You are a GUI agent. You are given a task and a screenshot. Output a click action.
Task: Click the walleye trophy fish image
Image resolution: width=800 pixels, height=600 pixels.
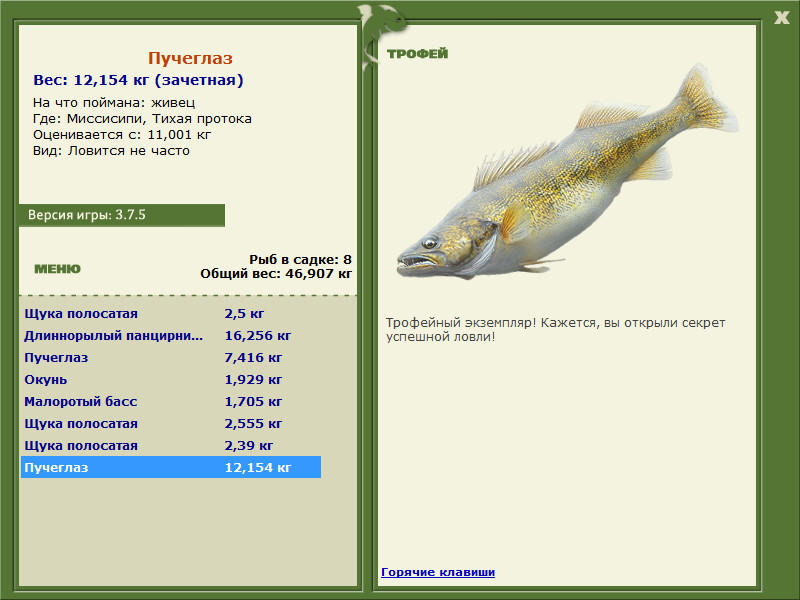click(566, 173)
